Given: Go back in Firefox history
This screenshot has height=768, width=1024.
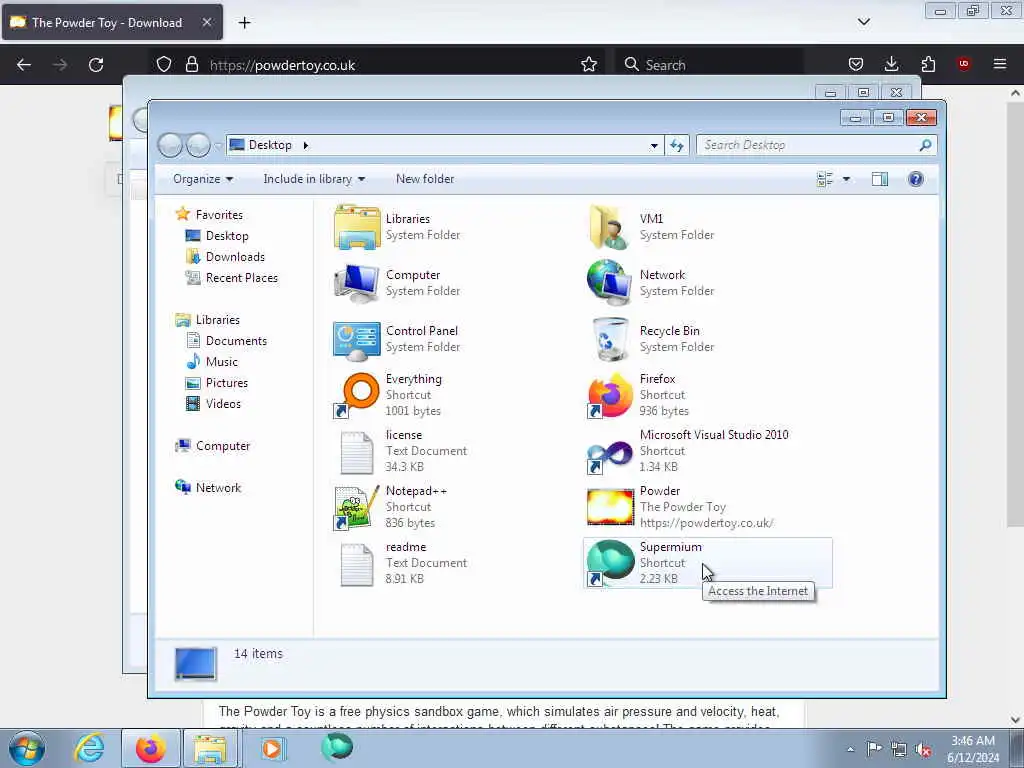Looking at the screenshot, I should (x=24, y=65).
